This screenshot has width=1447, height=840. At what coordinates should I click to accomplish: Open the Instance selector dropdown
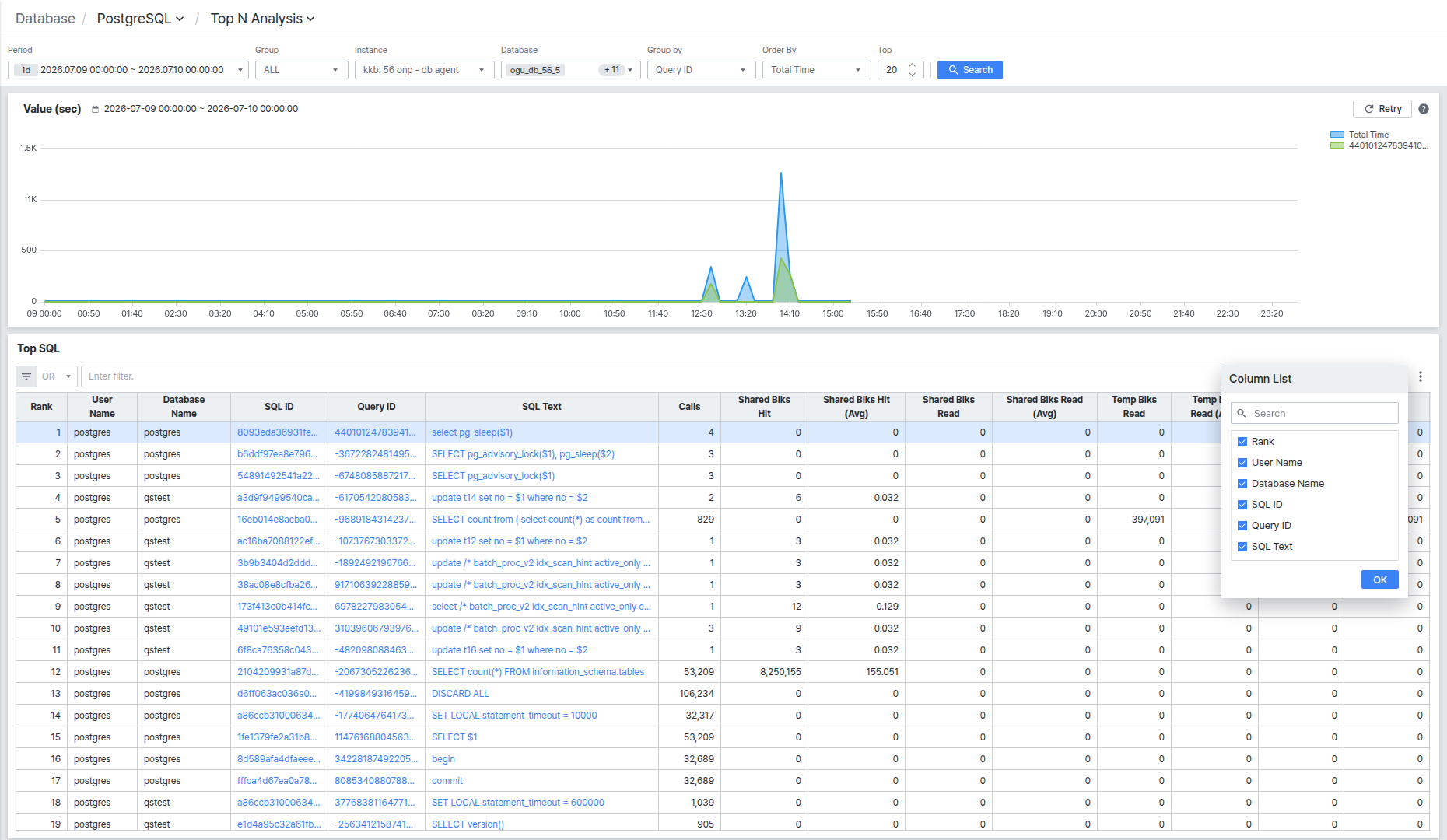click(424, 70)
